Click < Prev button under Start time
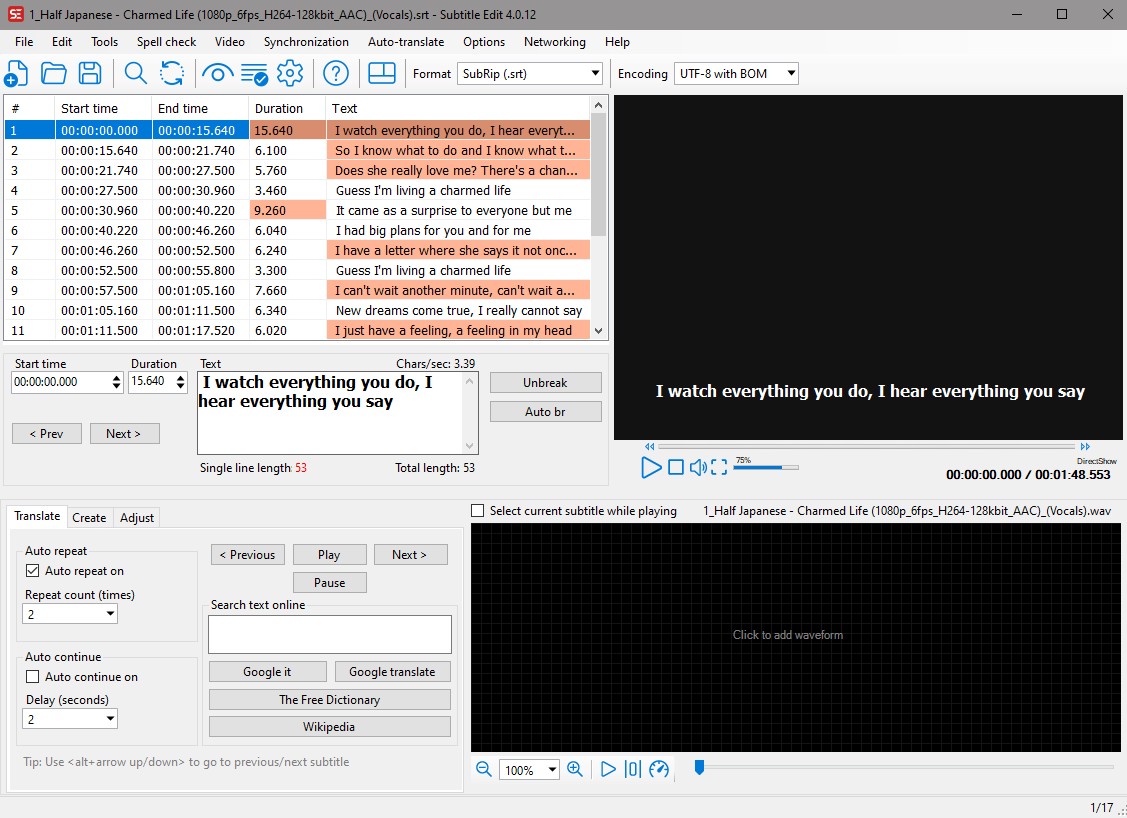 pos(47,433)
